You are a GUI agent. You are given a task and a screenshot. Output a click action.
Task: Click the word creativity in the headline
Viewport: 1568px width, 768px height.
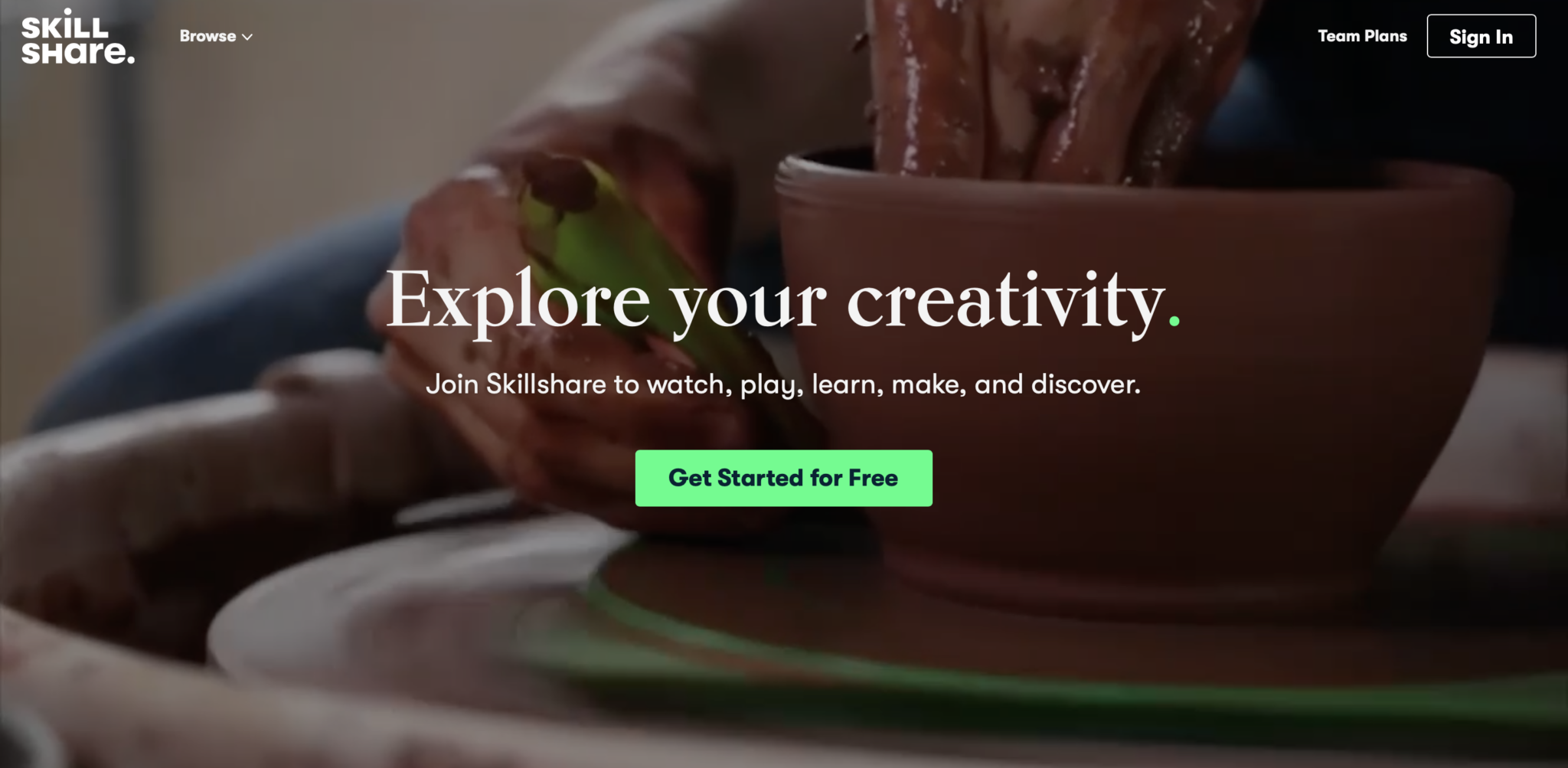(x=1006, y=301)
